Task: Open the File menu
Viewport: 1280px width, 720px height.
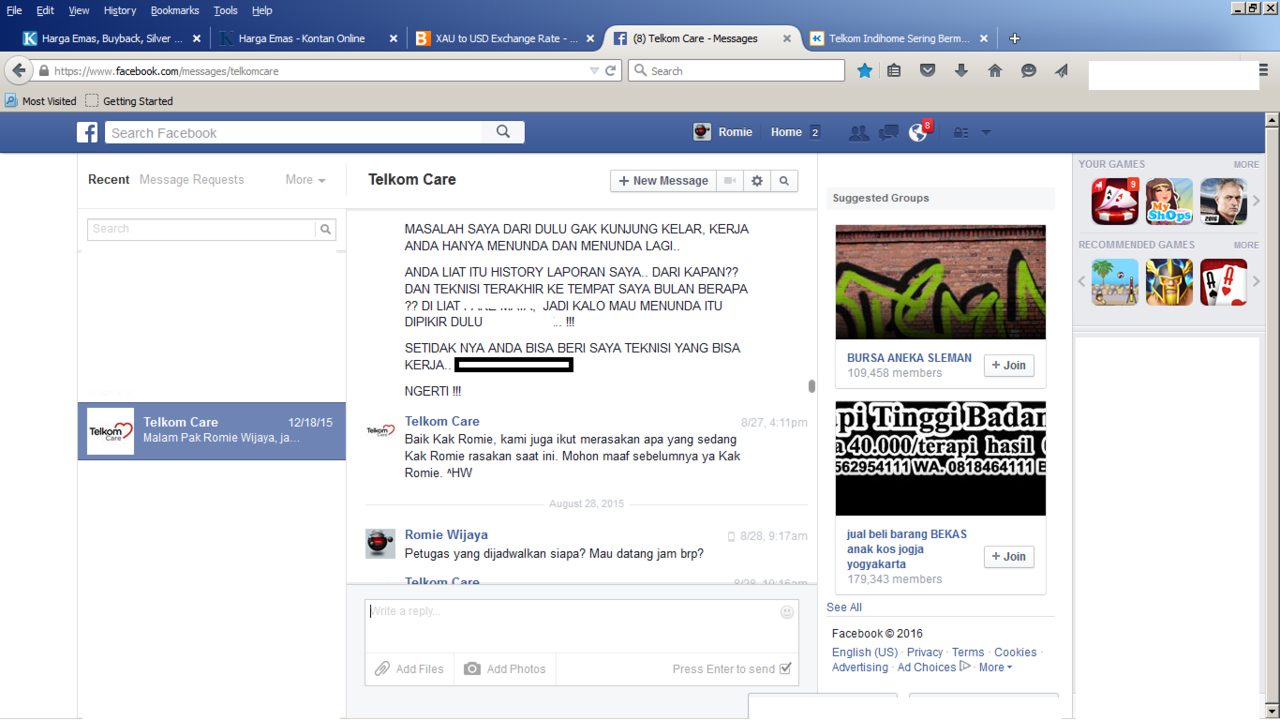Action: pyautogui.click(x=14, y=10)
